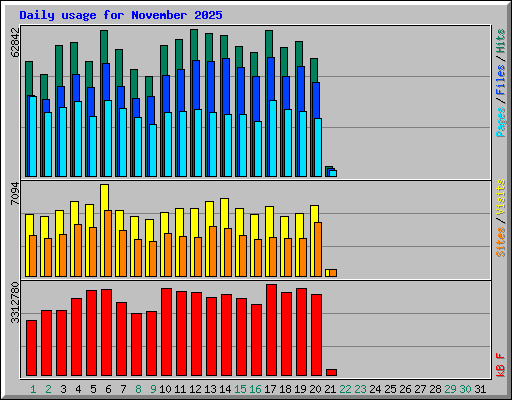The height and width of the screenshot is (400, 512).
Task: Click the red KB bar for day 10
Action: pyautogui.click(x=166, y=332)
